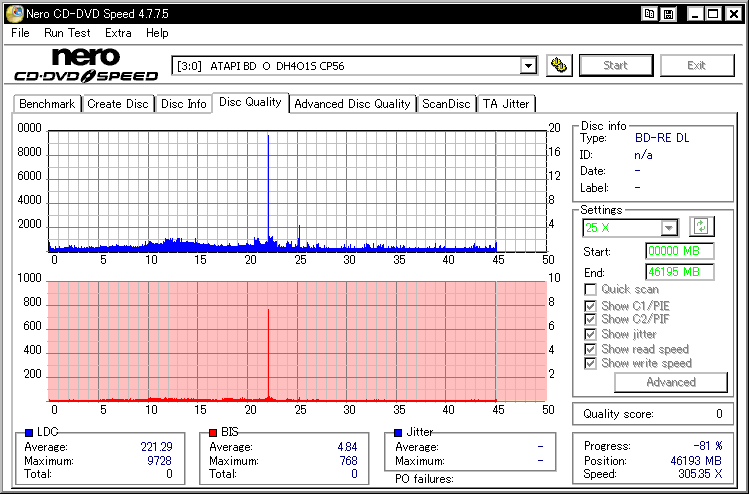Click the refresh icon next to speed dropdown
Viewport: 749px width, 494px height.
[701, 226]
